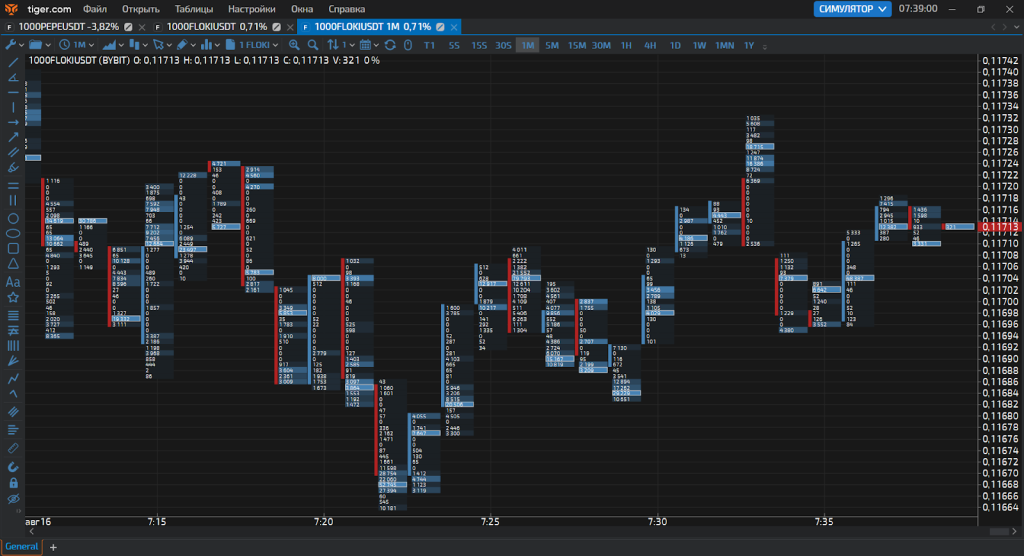Select the text annotation tool

(x=13, y=282)
